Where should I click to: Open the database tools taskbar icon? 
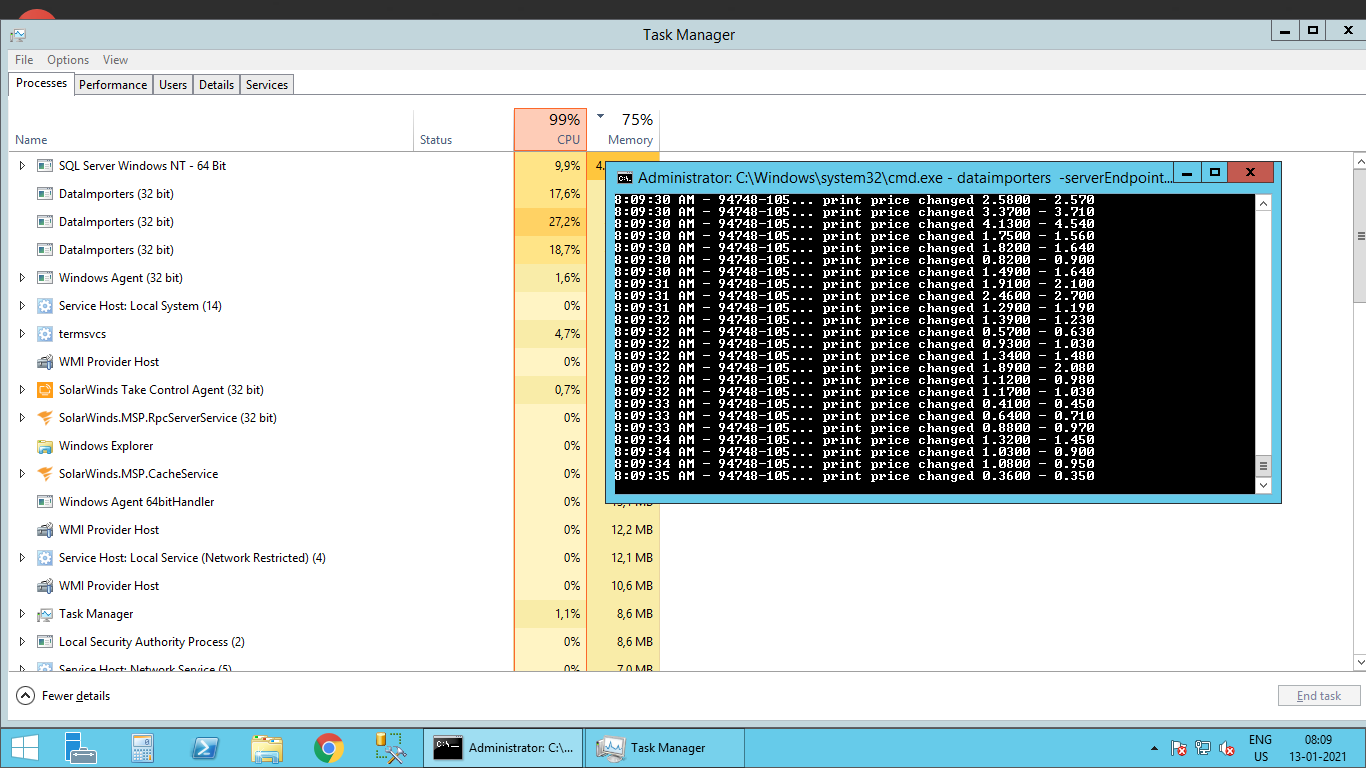click(390, 748)
